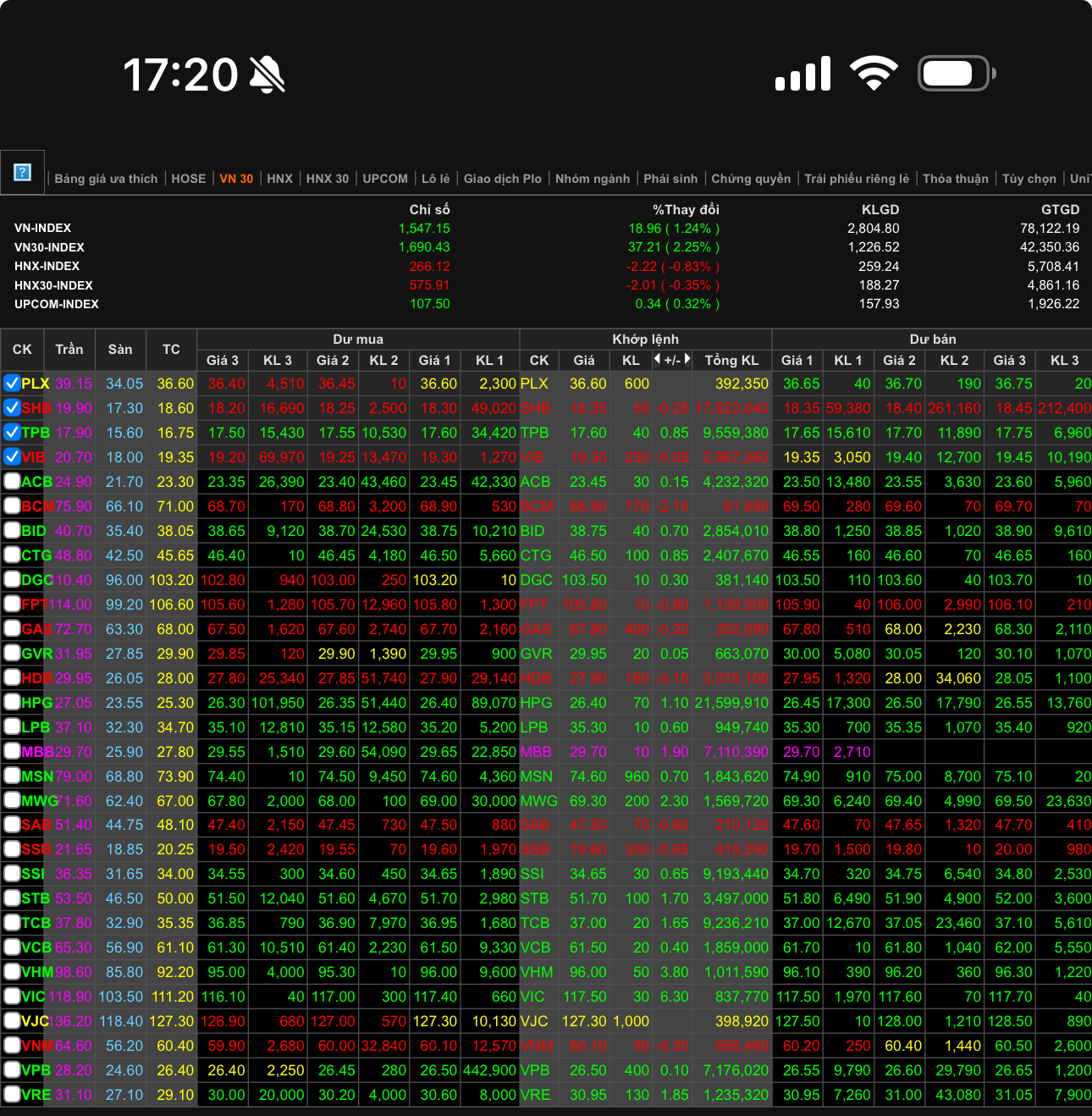This screenshot has width=1092, height=1116.
Task: Open the HNX 30 tab
Action: tap(328, 179)
